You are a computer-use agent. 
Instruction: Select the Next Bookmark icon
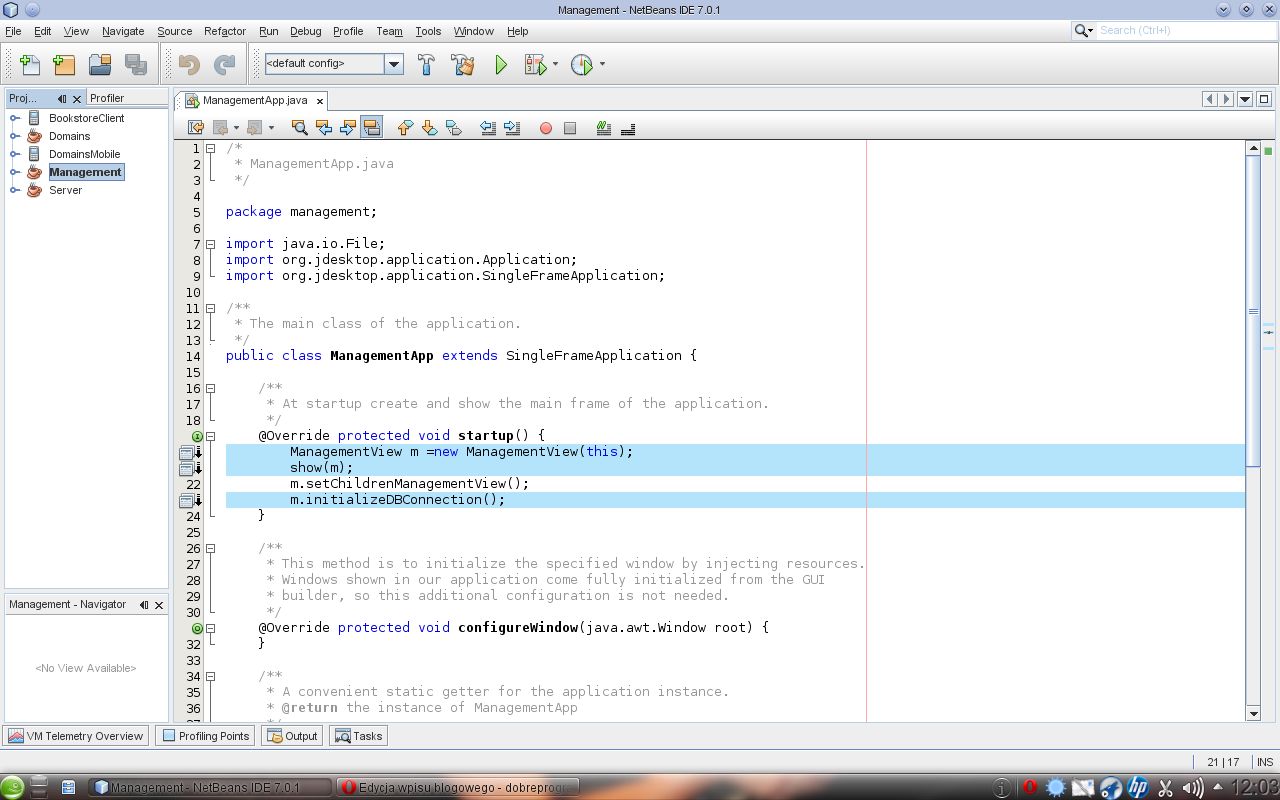coord(429,127)
